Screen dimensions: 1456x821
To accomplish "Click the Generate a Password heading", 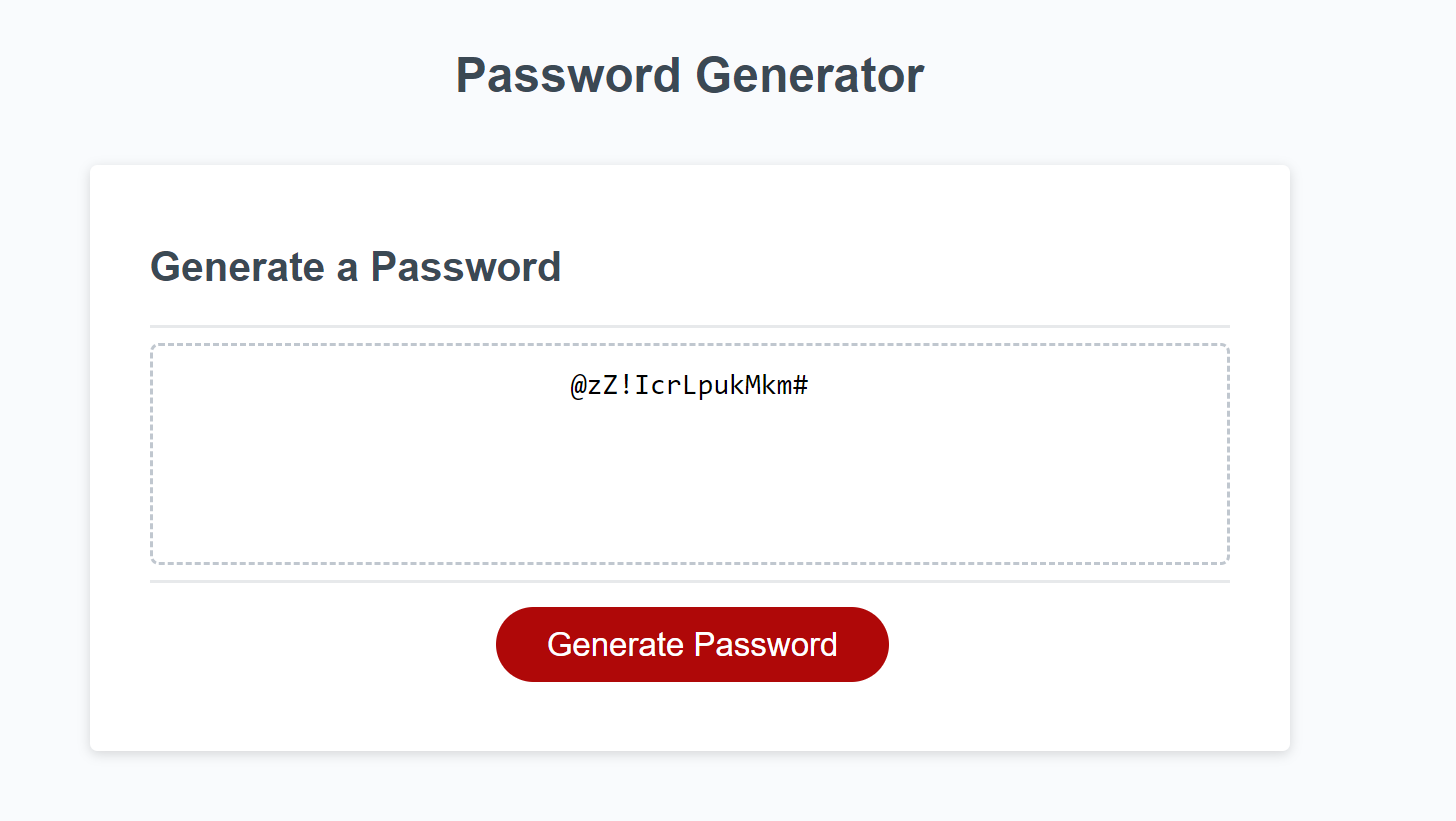I will pos(355,267).
